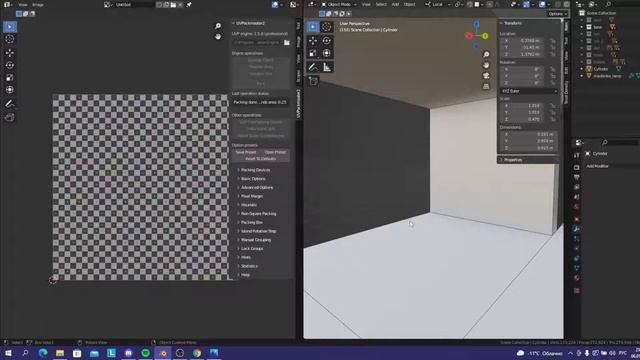The width and height of the screenshot is (640, 360).
Task: Activate the 3D viewport Cursor tool
Action: coord(327,27)
